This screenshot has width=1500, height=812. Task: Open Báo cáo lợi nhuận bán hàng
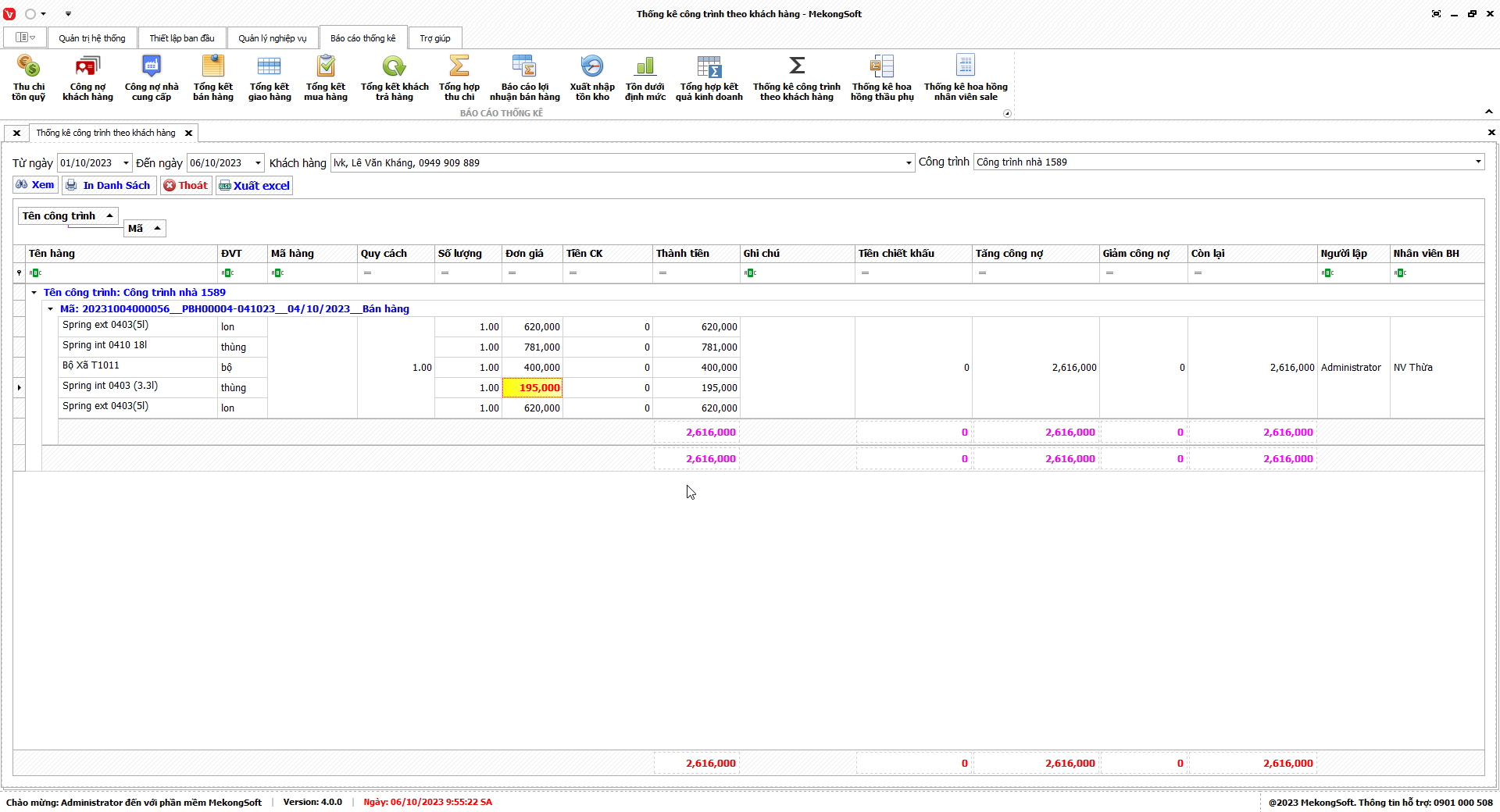pos(524,78)
